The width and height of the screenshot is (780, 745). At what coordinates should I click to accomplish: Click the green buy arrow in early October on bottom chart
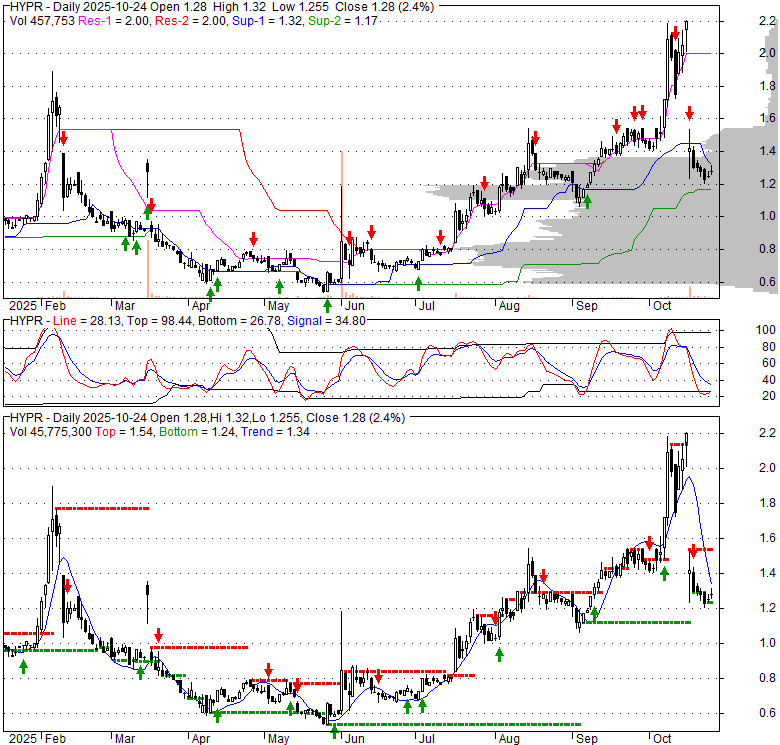point(664,573)
